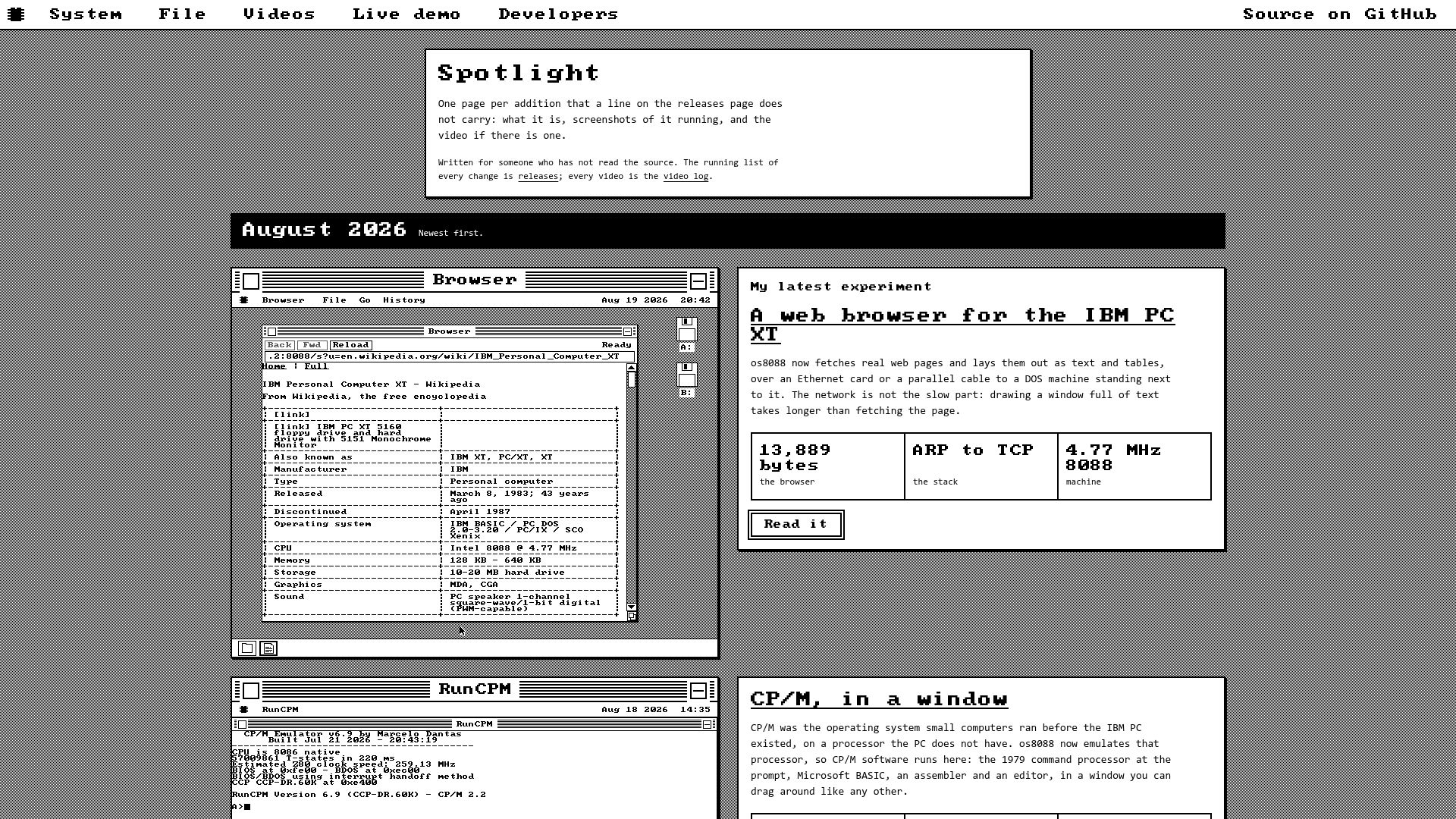Open the A: floppy drive icon
This screenshot has height=819, width=1456.
pos(686,334)
